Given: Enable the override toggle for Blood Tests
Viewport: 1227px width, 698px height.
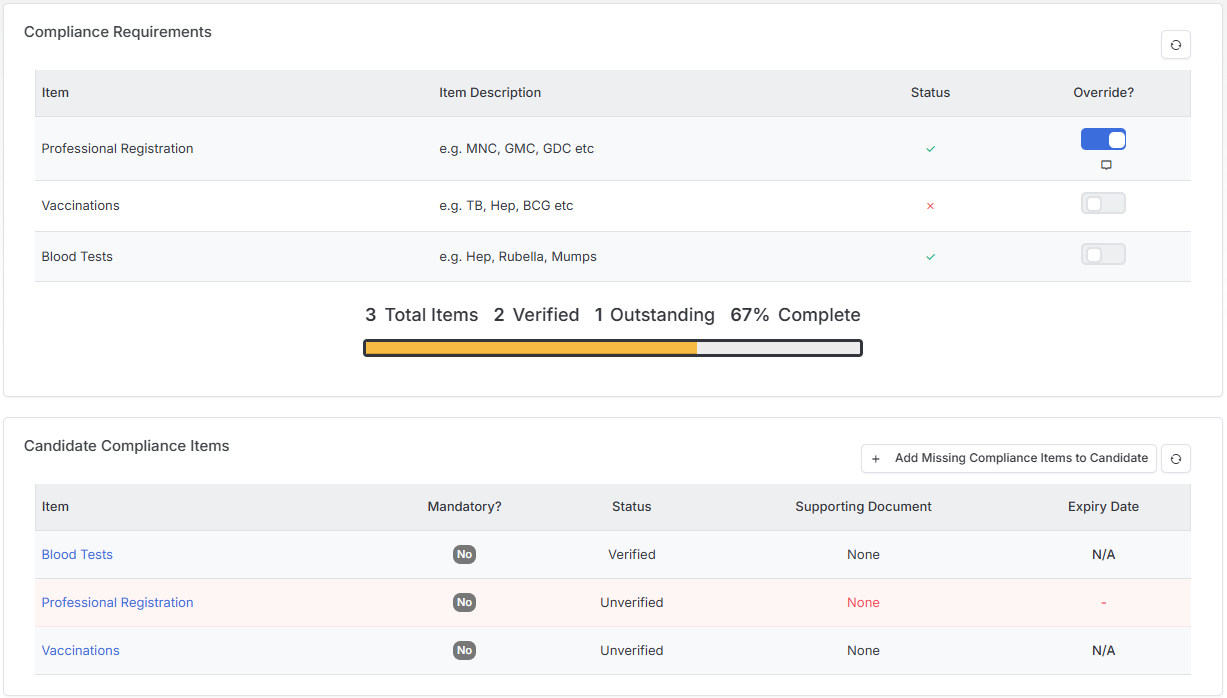Looking at the screenshot, I should pos(1103,255).
